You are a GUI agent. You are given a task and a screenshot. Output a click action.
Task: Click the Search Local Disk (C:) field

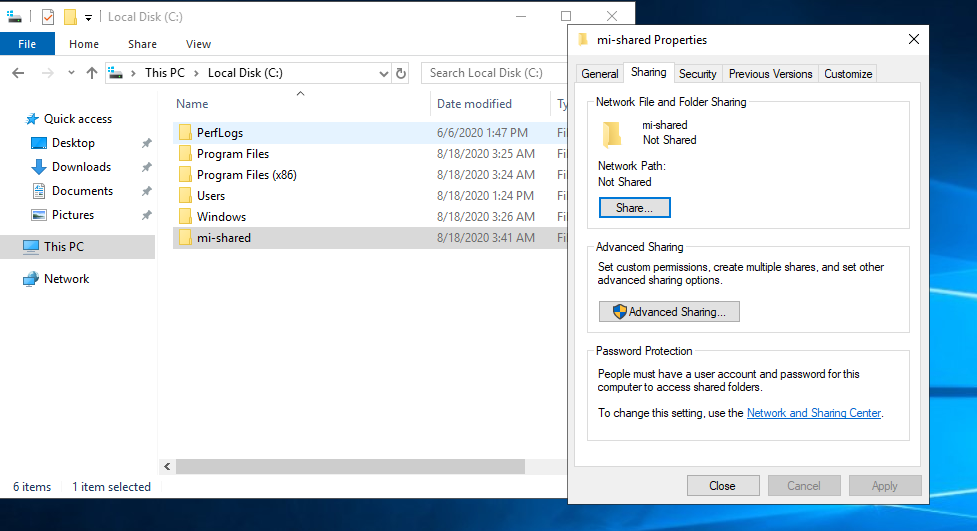[494, 73]
